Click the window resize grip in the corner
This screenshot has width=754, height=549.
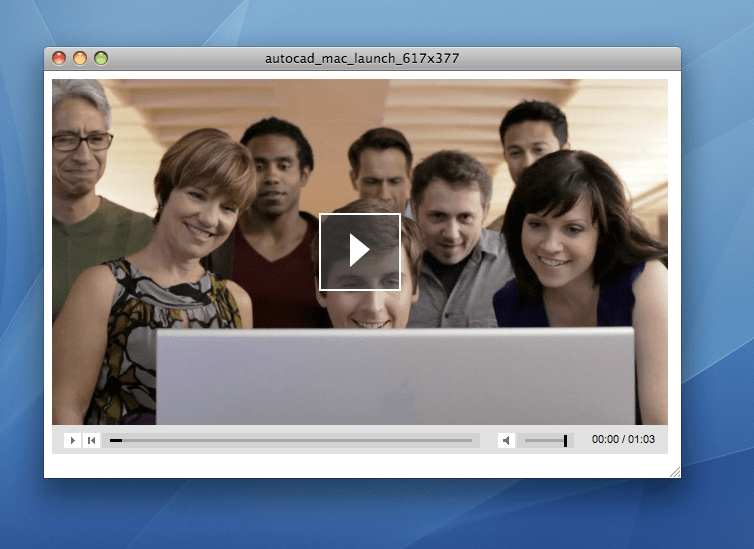point(675,472)
